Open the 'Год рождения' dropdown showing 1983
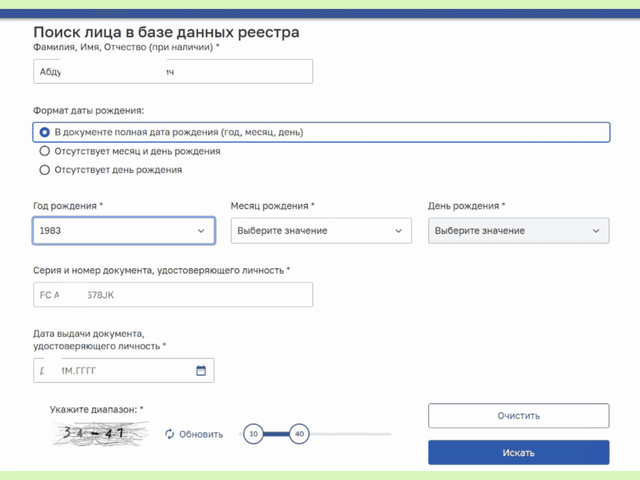 coord(124,231)
